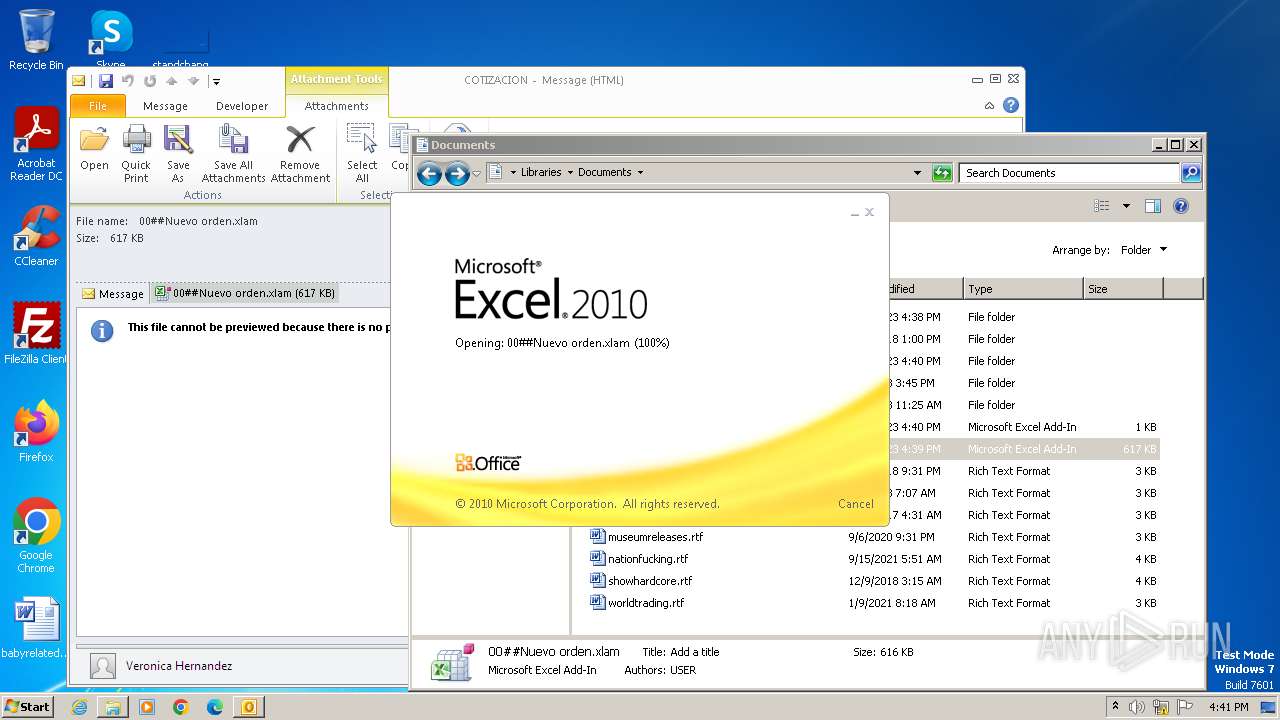Click Save All Attachments in the ribbon

point(233,153)
